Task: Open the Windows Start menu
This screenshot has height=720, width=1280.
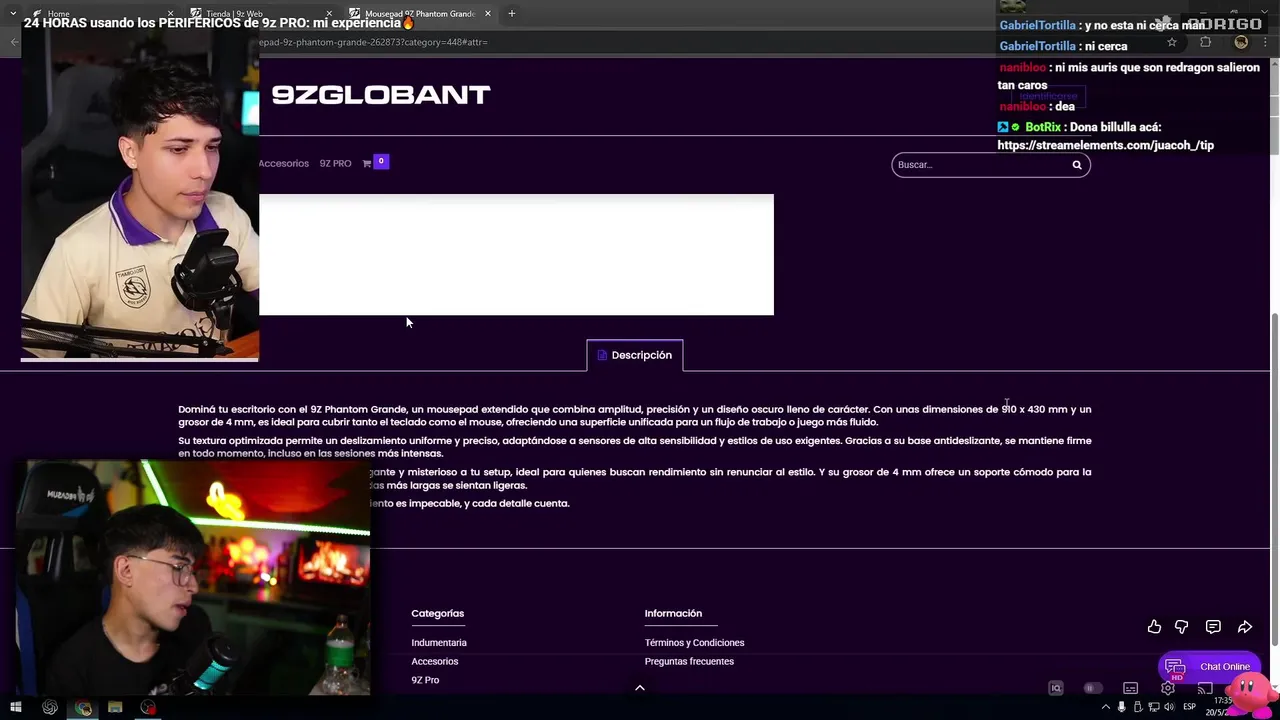Action: tap(16, 708)
